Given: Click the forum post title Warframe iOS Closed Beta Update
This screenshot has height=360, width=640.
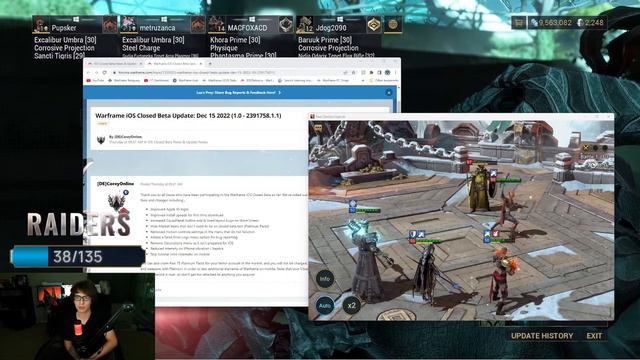Looking at the screenshot, I should click(x=188, y=116).
